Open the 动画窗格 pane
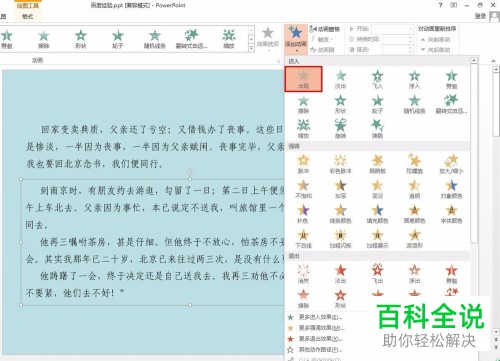The image size is (500, 361). [x=324, y=29]
